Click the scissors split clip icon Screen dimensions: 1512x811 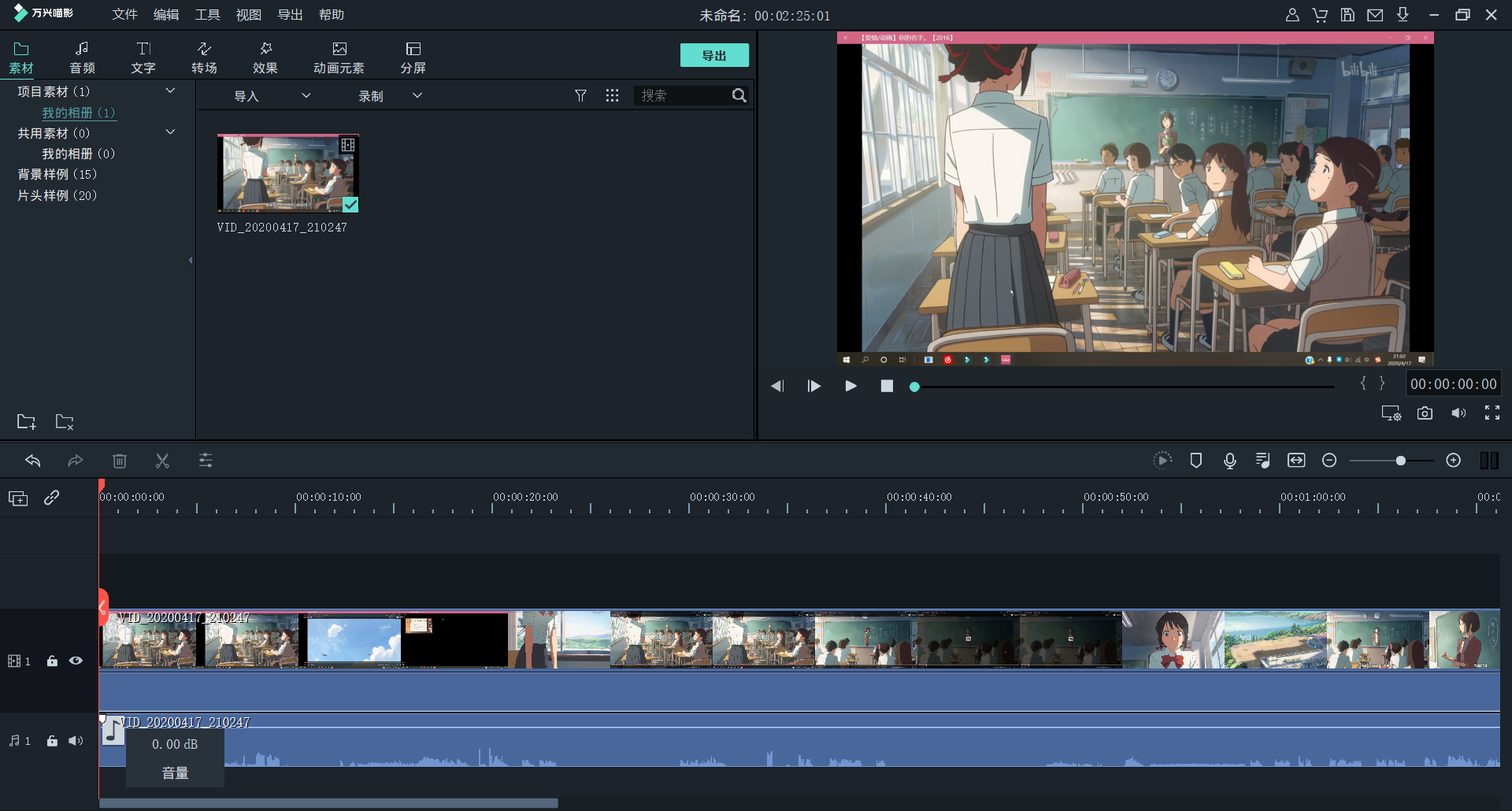(162, 461)
